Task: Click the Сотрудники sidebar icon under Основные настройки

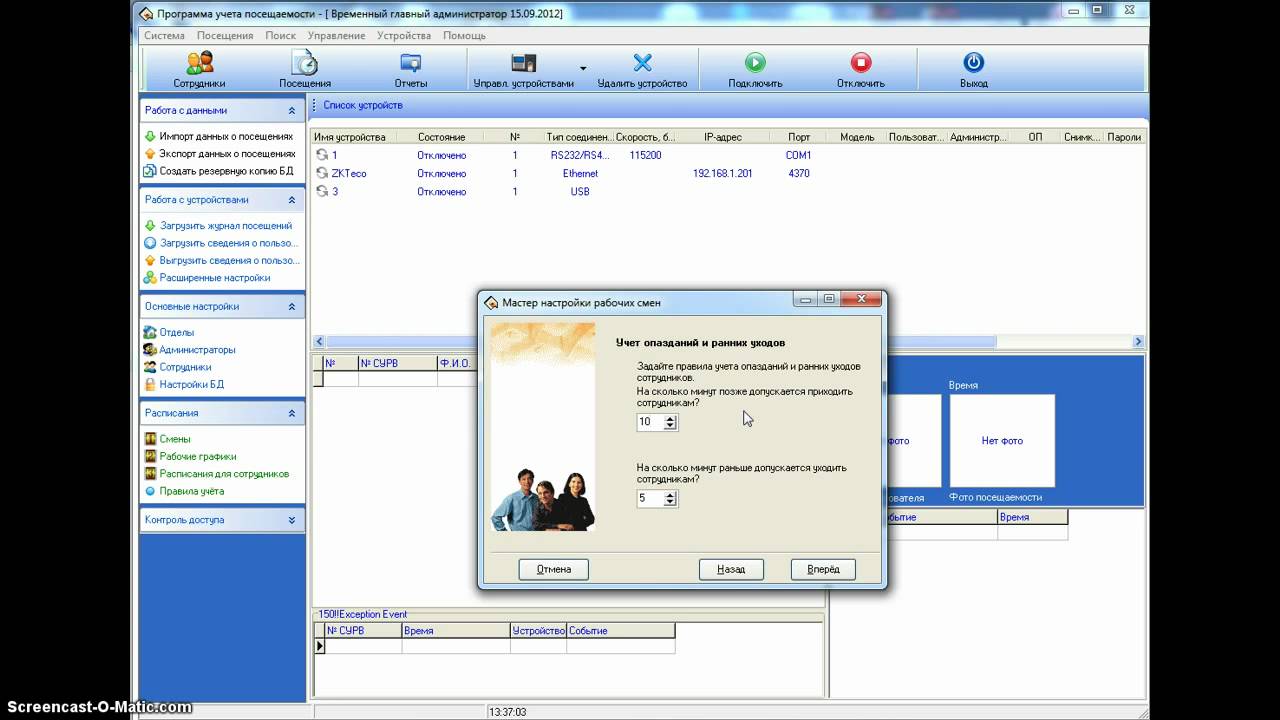Action: point(150,367)
